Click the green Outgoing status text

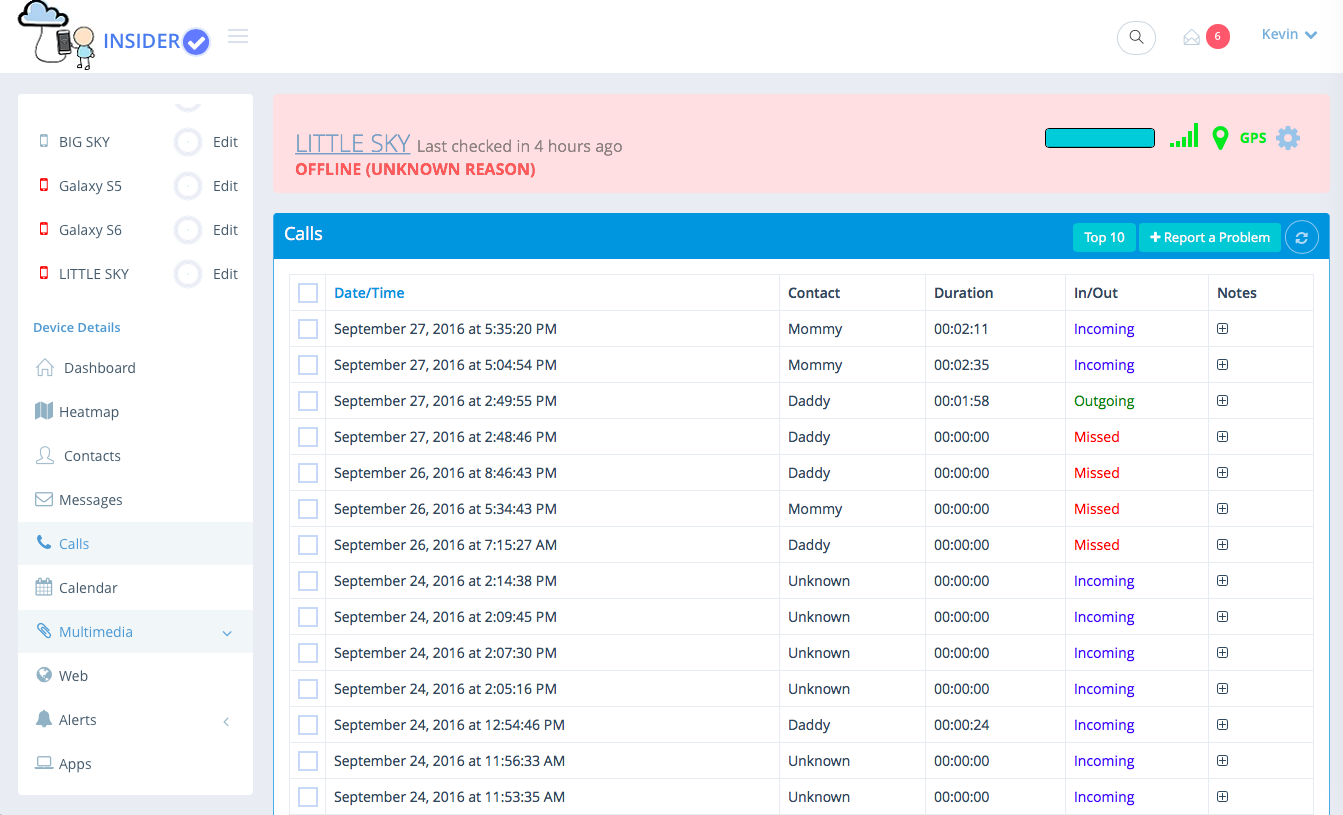click(1104, 401)
